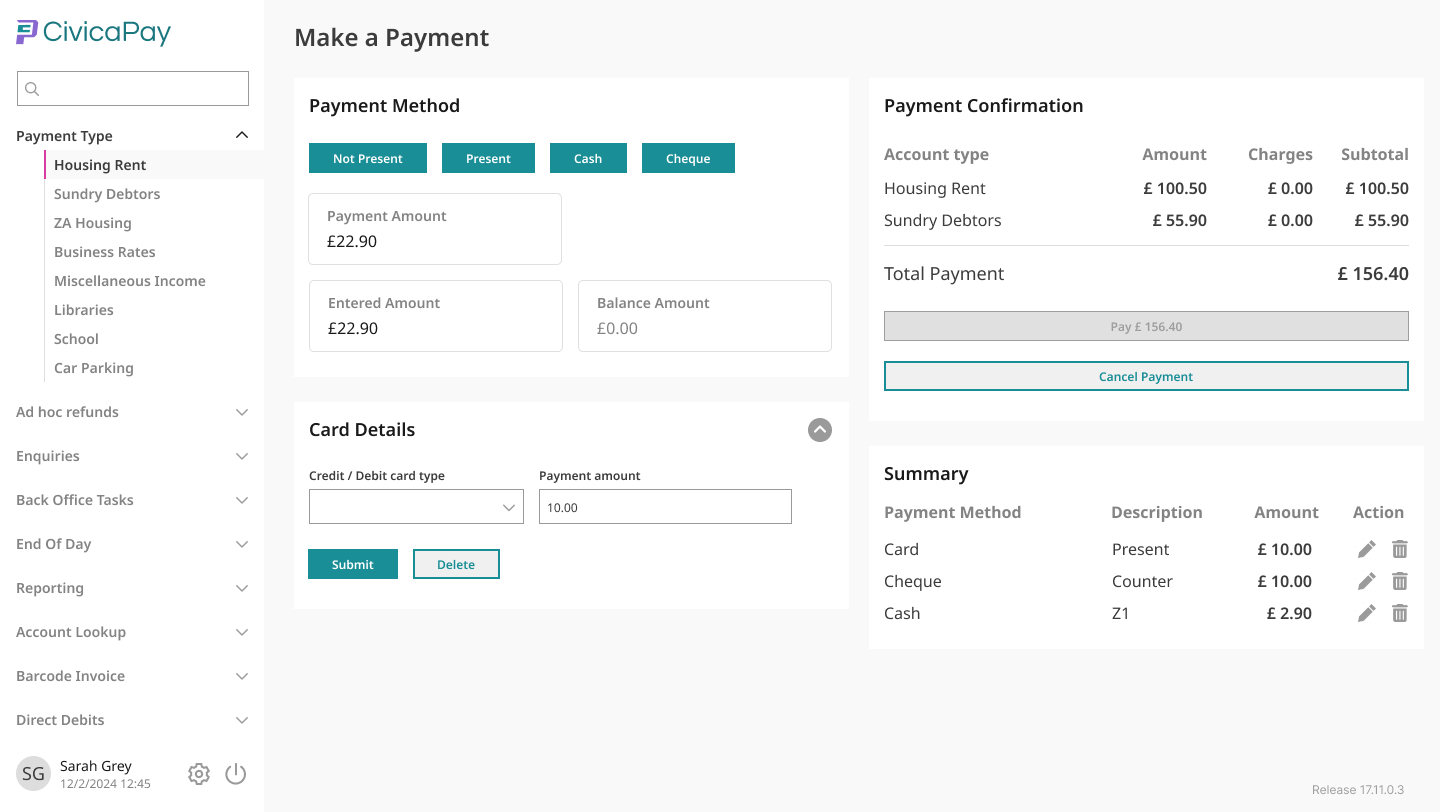Click trash icon for Card payment

point(1400,549)
